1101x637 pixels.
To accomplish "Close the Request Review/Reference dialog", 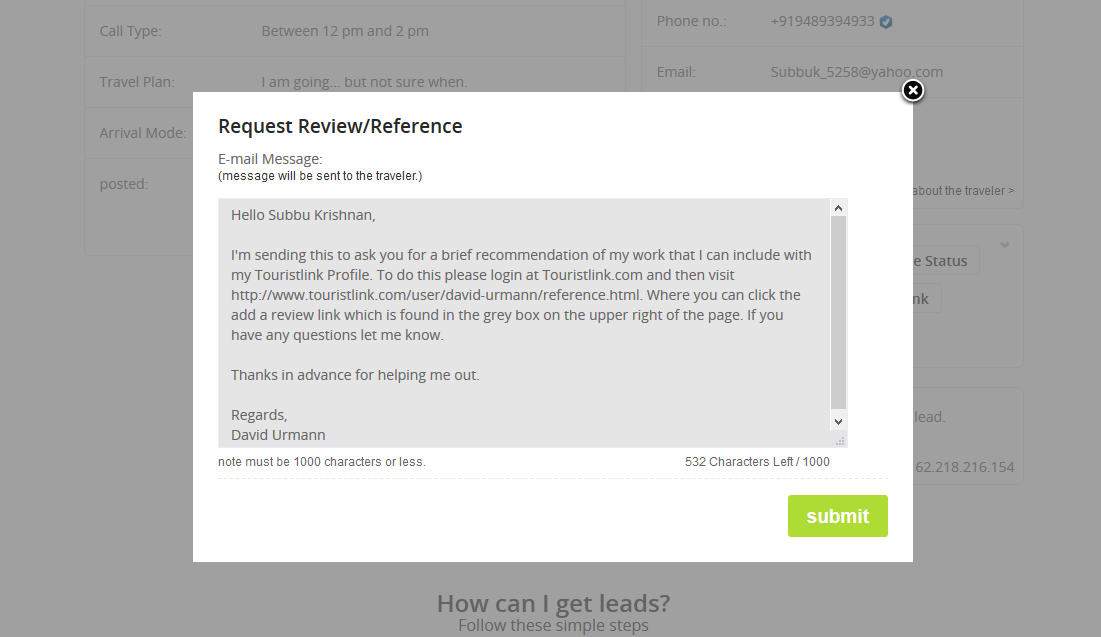I will pos(912,91).
